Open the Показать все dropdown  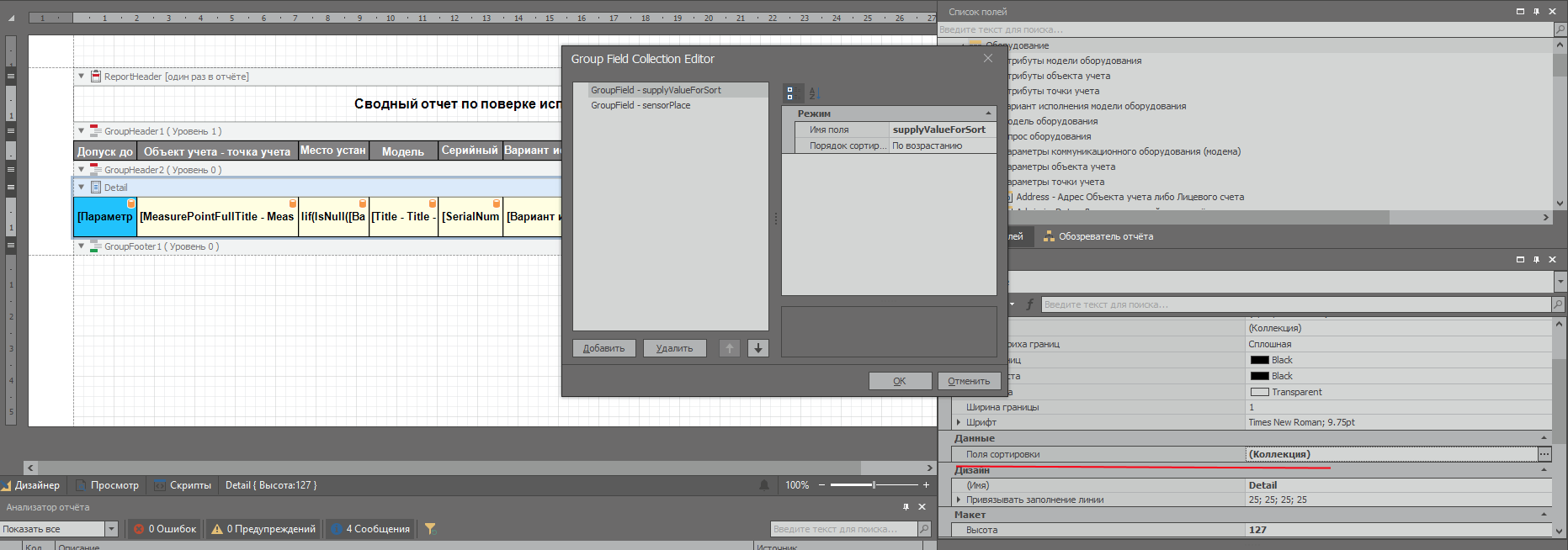coord(111,529)
